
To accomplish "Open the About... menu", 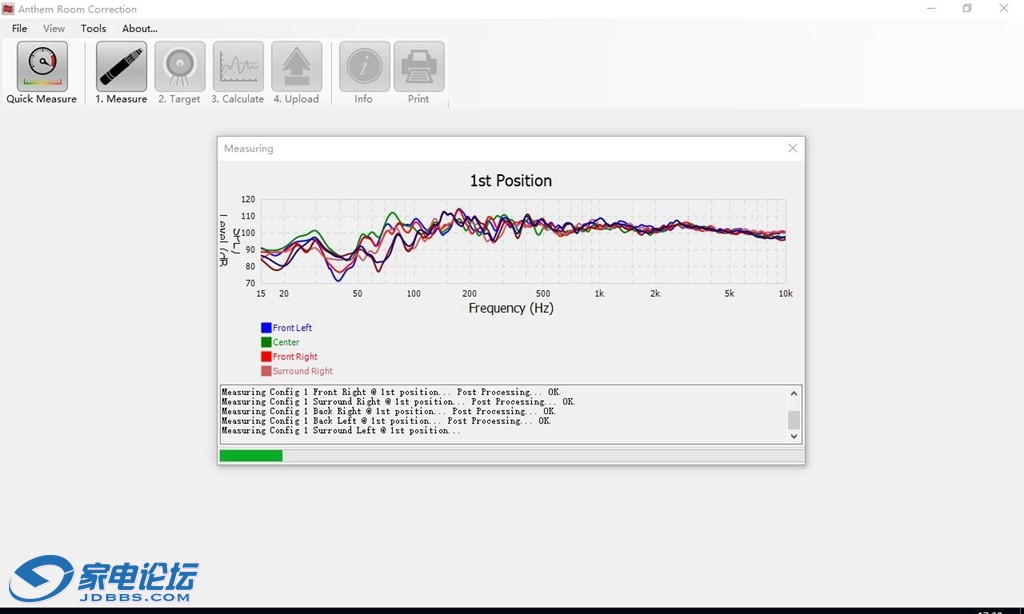I will [x=140, y=28].
